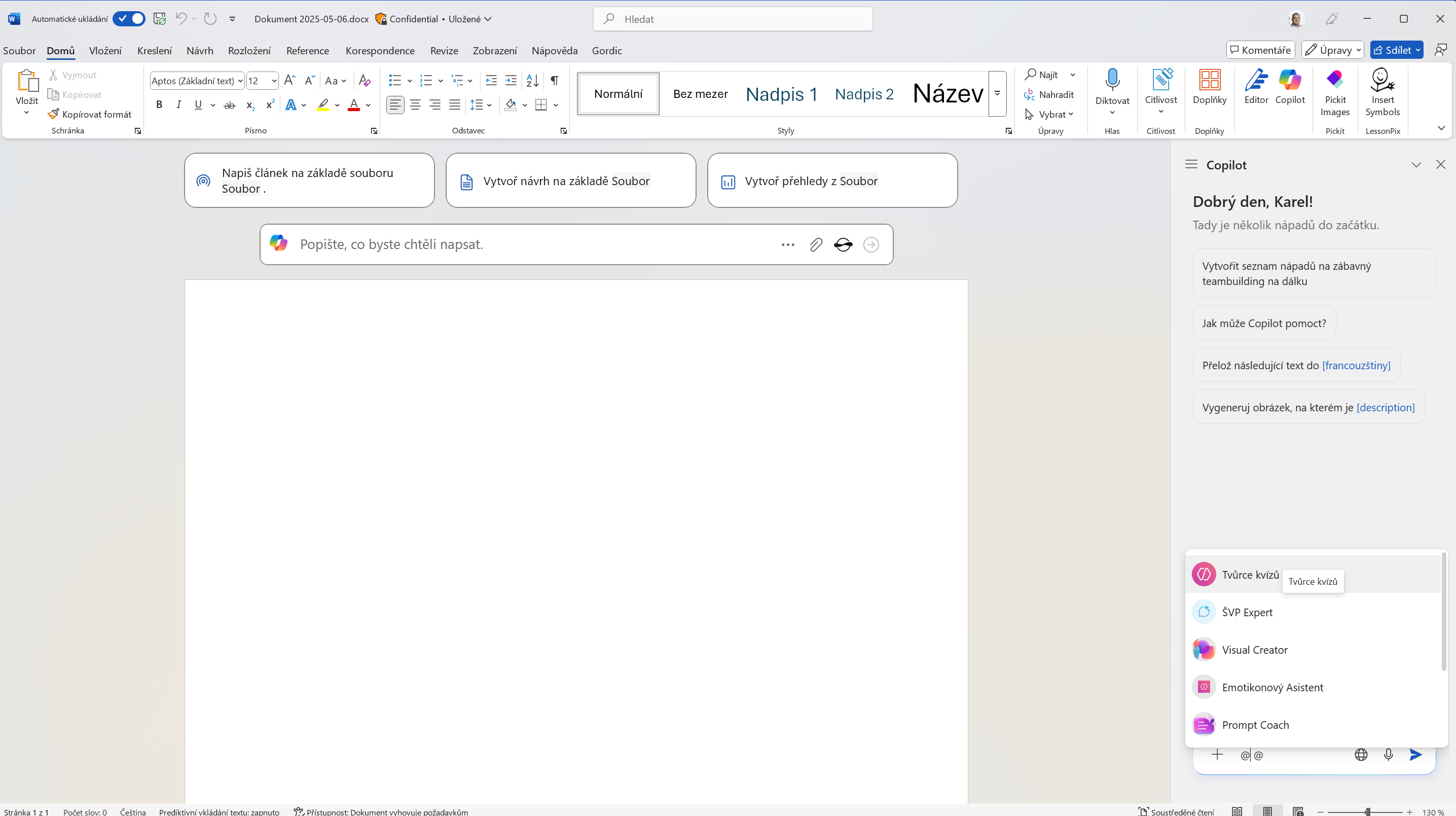This screenshot has height=816, width=1456.
Task: Toggle Underline formatting
Action: click(198, 104)
